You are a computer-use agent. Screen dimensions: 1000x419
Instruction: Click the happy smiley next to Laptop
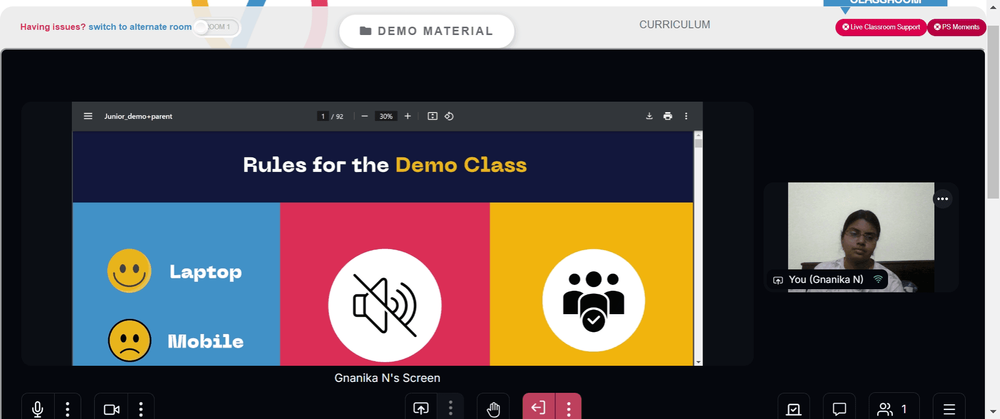click(x=129, y=271)
